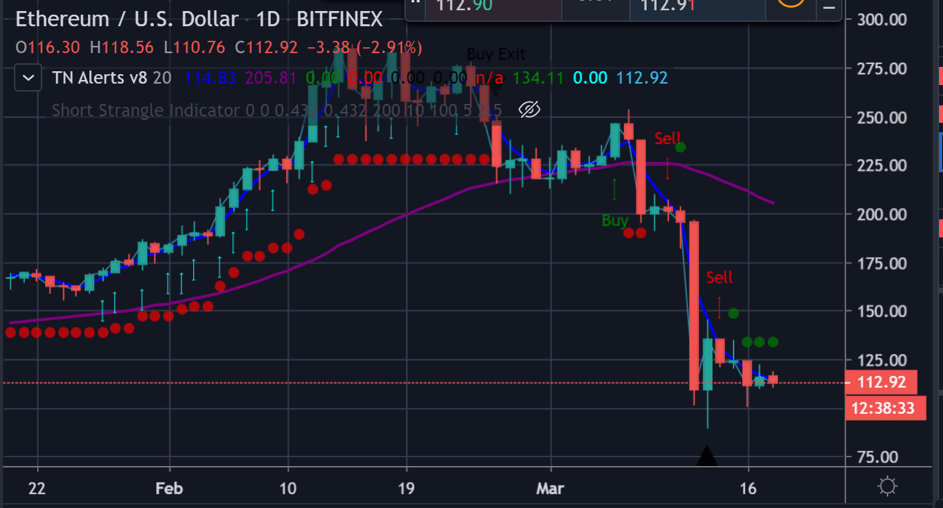The image size is (943, 508).
Task: Click the green Buy signal label
Action: tap(615, 220)
